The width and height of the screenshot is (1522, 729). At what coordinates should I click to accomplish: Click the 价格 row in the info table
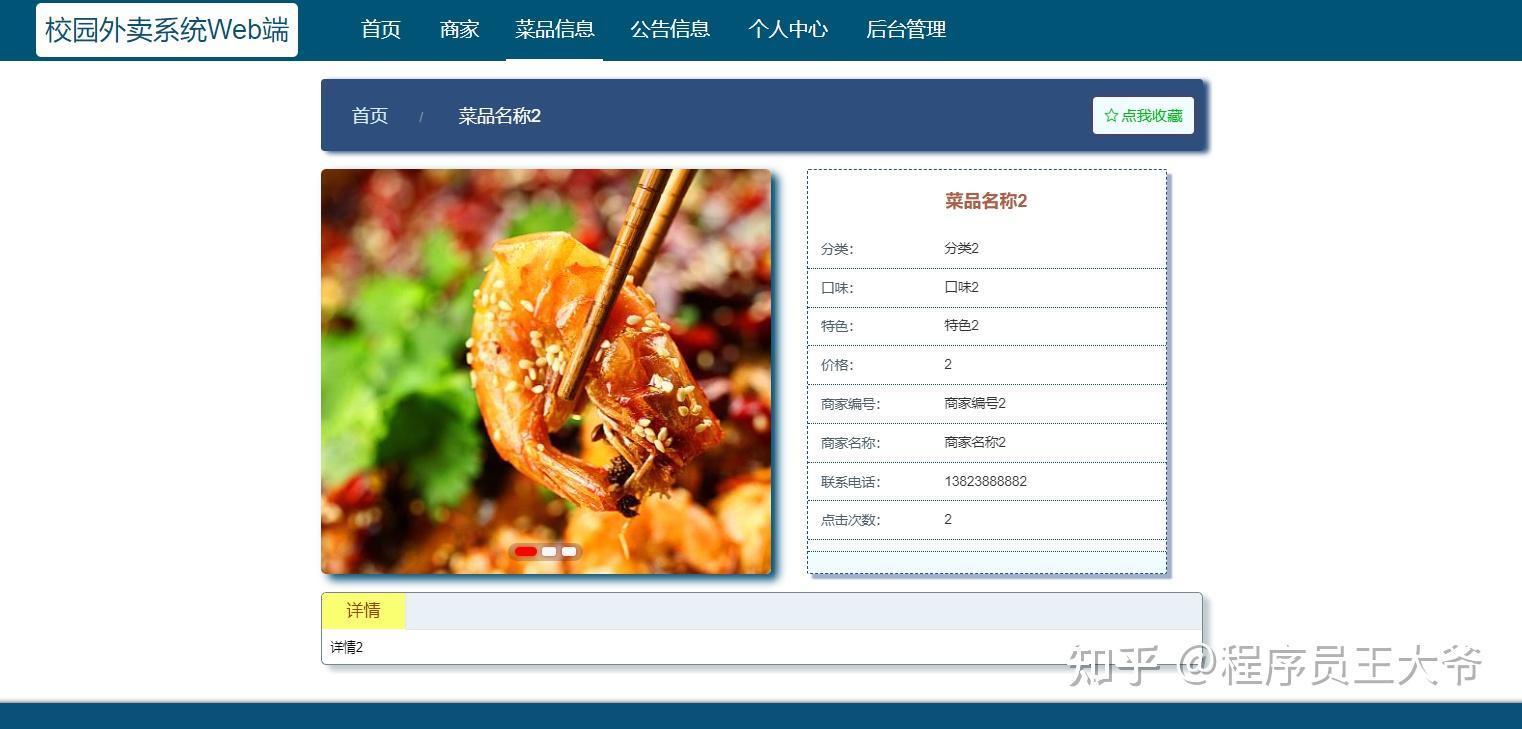[x=987, y=364]
